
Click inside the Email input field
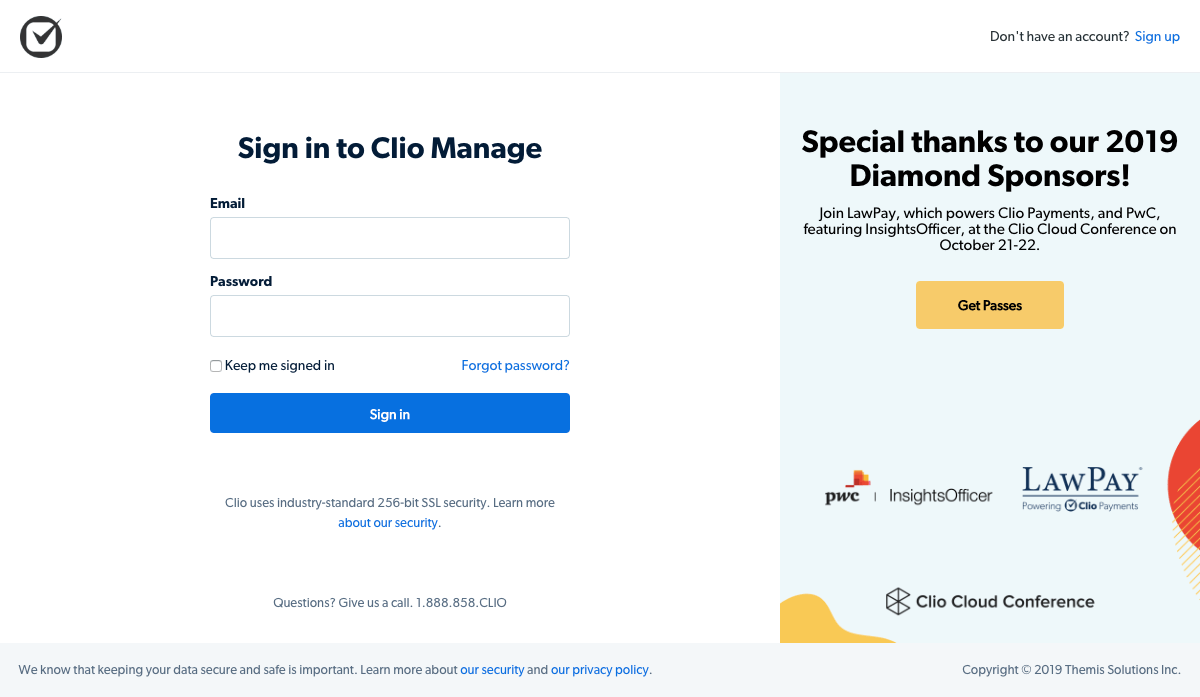click(x=389, y=237)
